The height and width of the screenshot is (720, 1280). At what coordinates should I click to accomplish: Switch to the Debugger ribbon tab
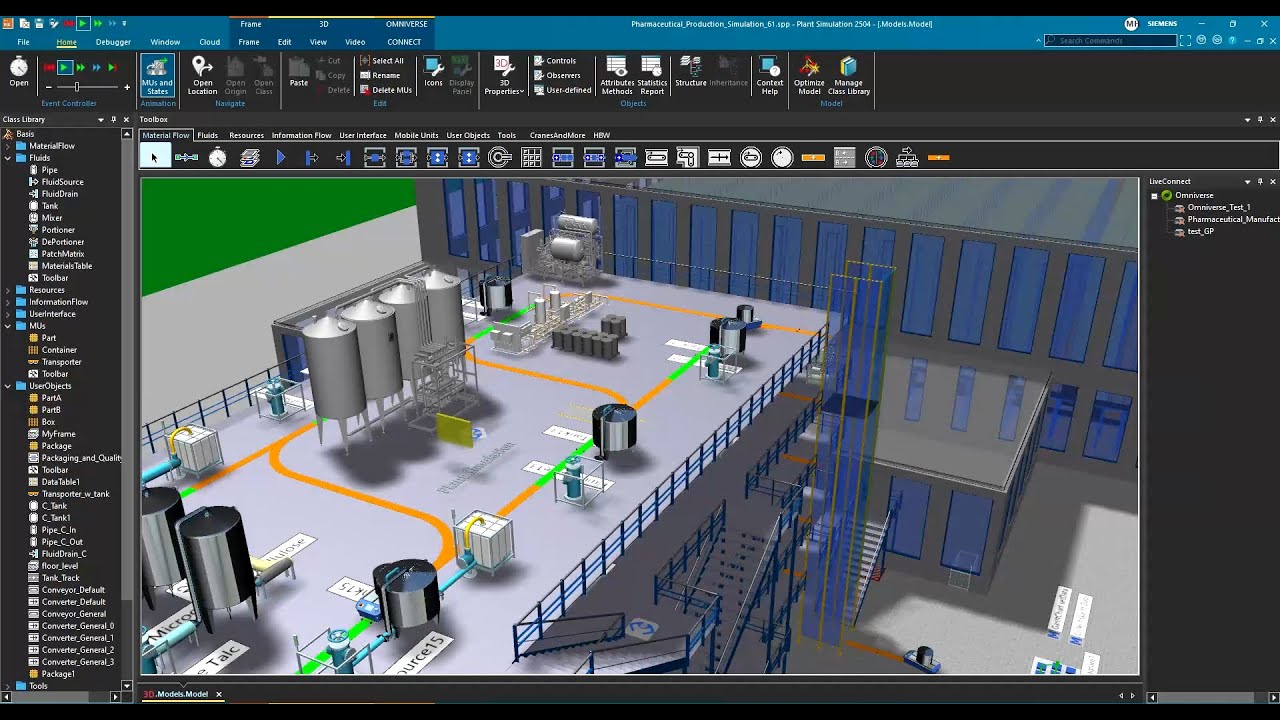coord(113,42)
